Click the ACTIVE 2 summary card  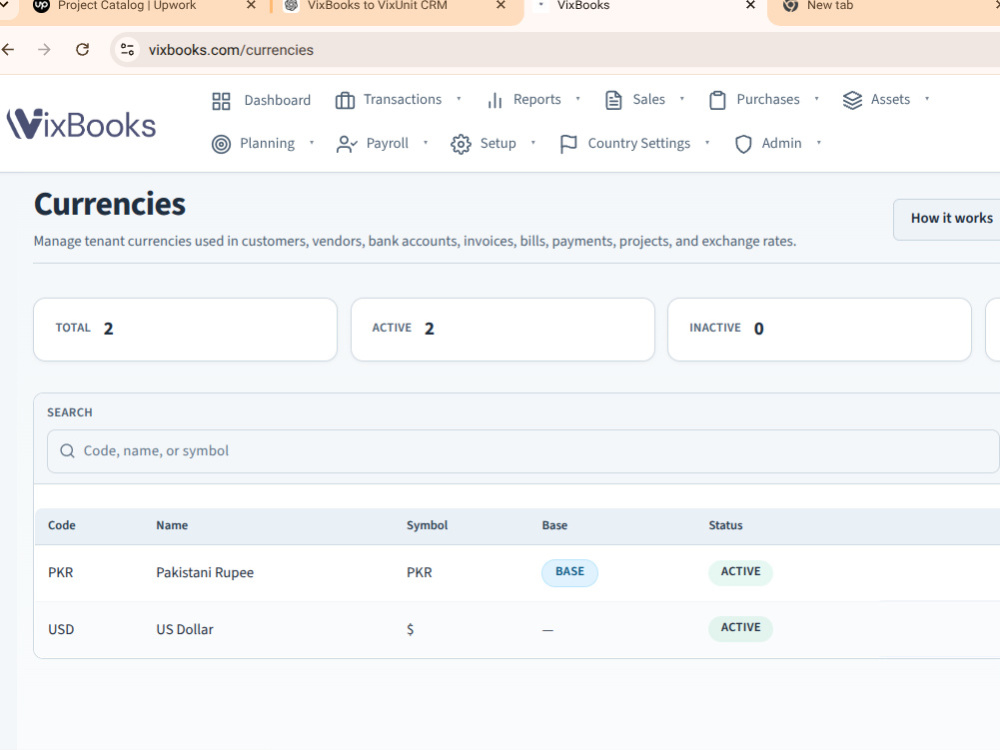503,329
